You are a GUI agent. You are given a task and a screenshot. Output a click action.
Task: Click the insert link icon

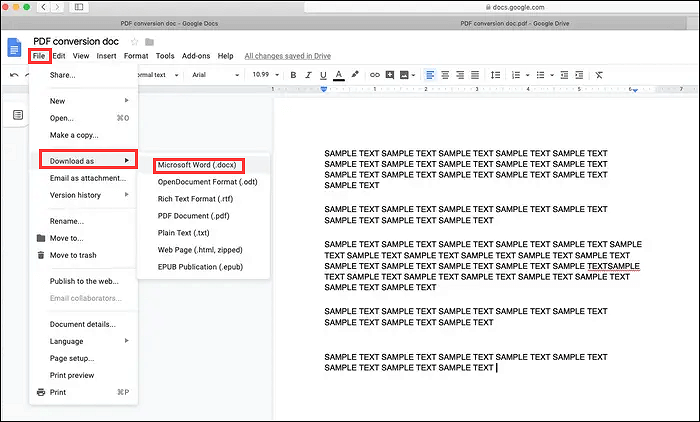(x=375, y=74)
